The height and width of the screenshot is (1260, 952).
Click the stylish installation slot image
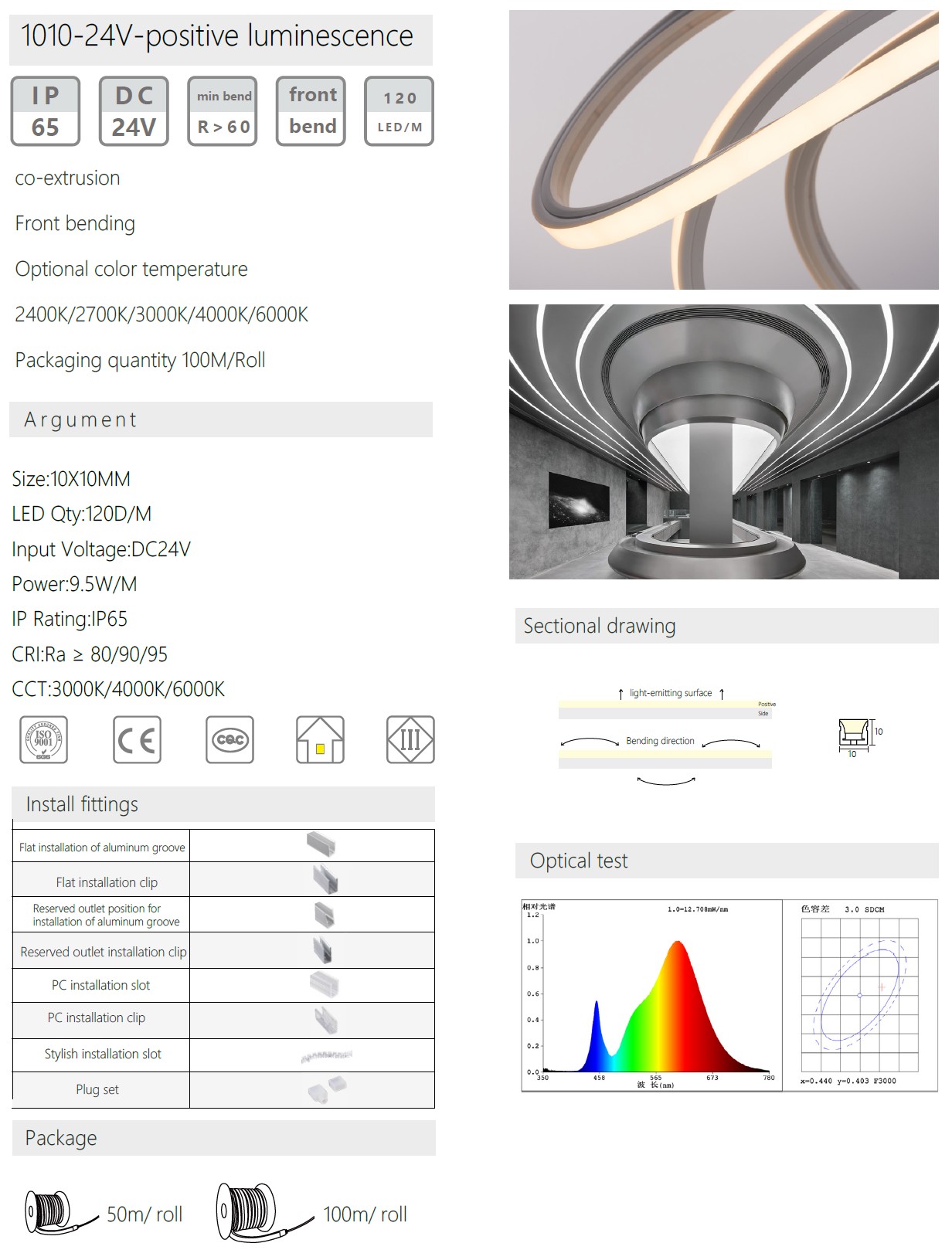(327, 1055)
